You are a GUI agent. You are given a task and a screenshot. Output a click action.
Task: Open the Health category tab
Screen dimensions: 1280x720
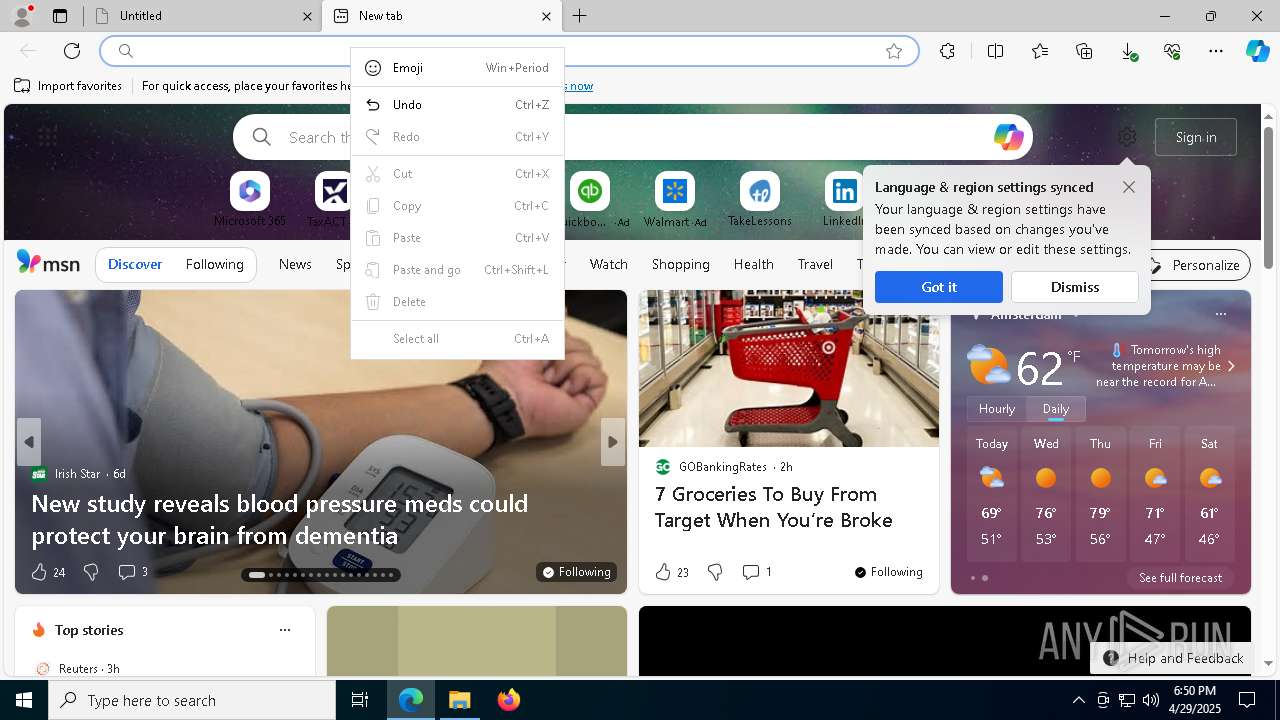[x=753, y=265]
